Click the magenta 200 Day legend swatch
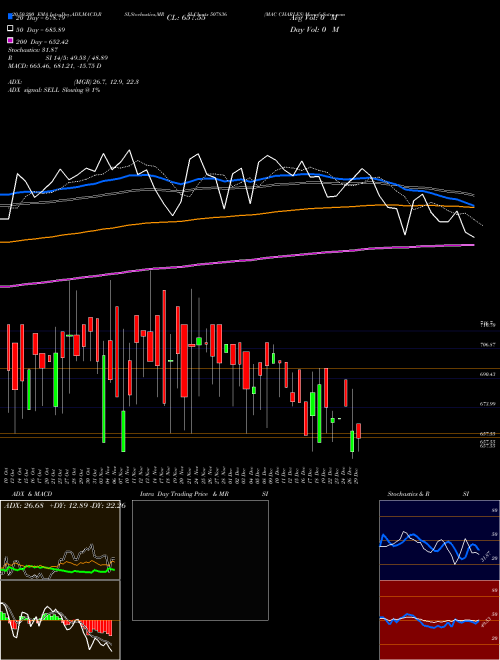This screenshot has width=500, height=660. point(11,41)
